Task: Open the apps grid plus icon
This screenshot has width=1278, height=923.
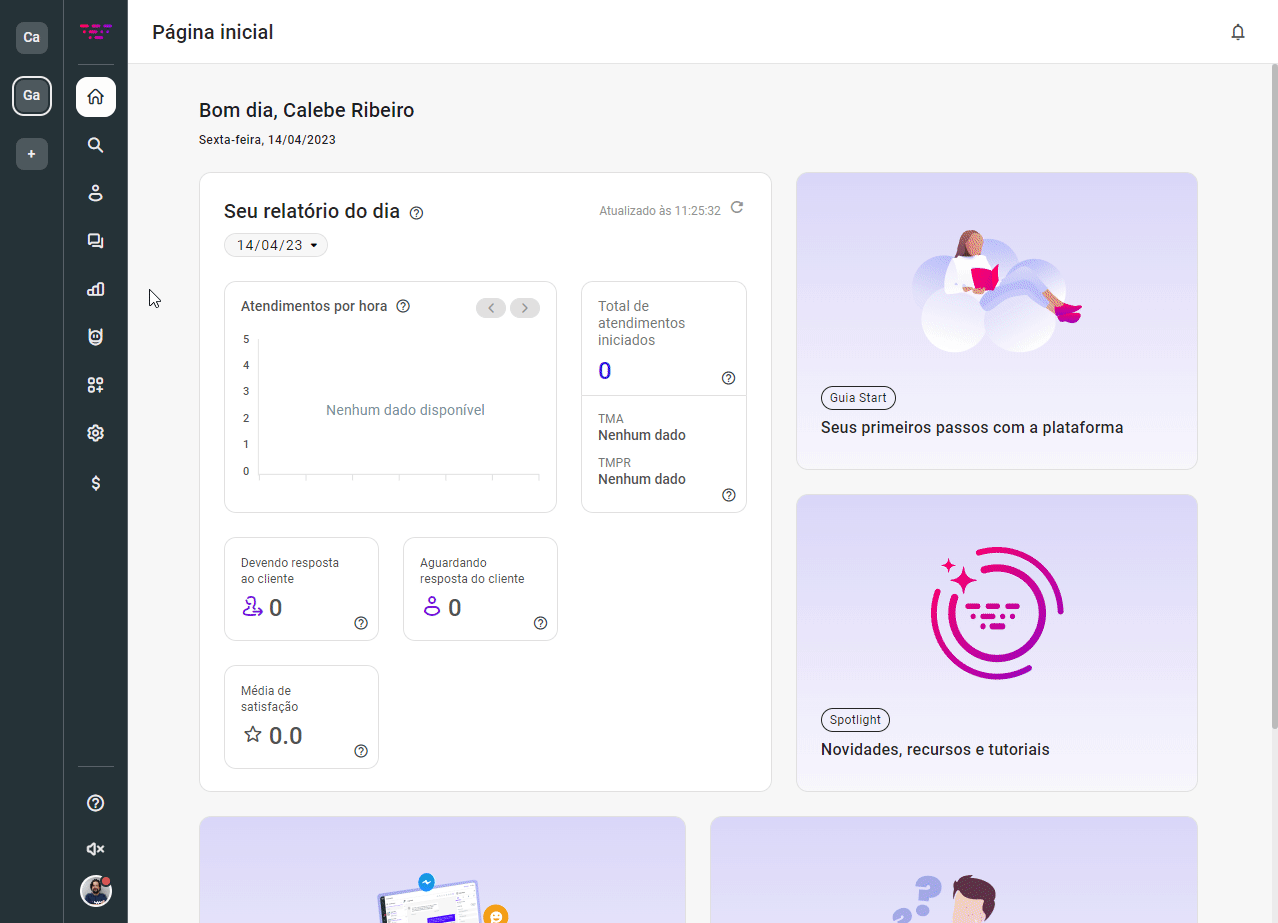Action: click(96, 385)
